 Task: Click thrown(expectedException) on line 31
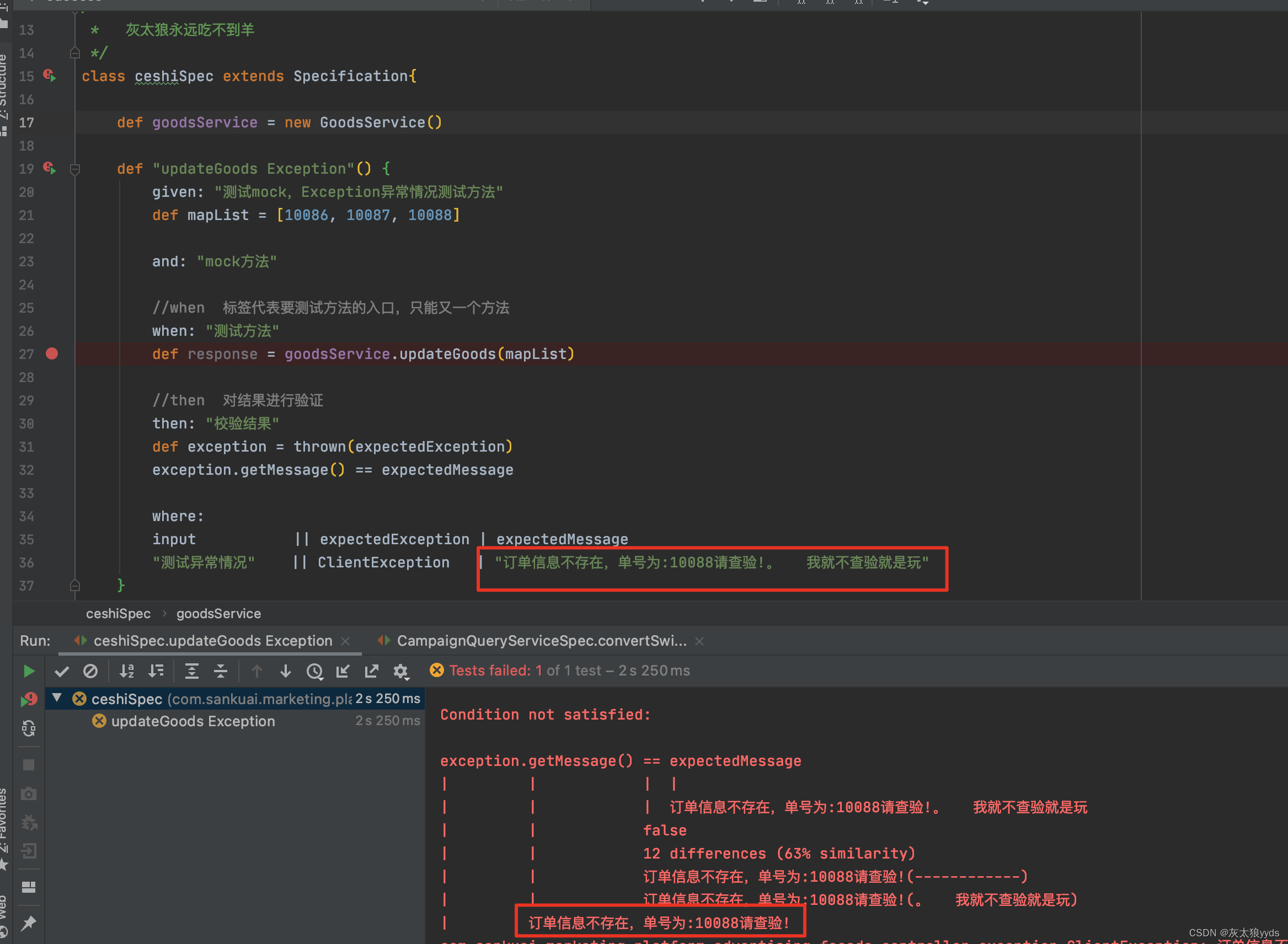(x=403, y=446)
